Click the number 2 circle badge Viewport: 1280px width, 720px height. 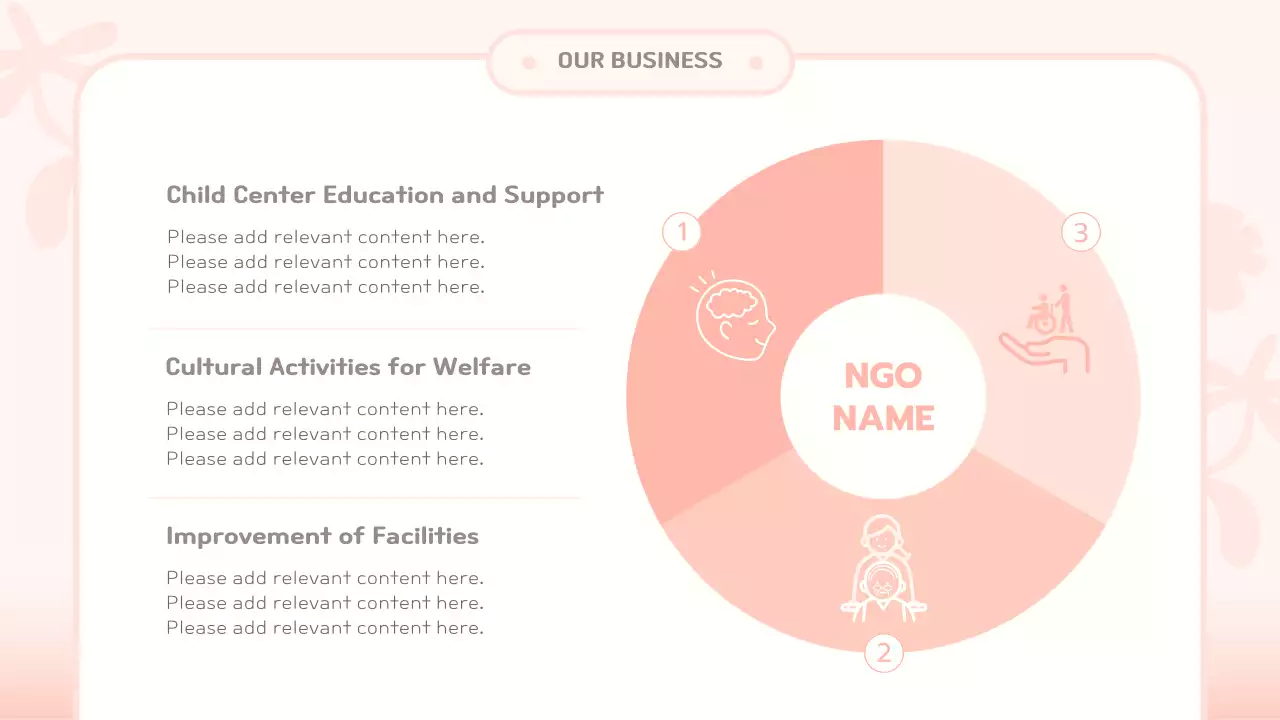(884, 653)
